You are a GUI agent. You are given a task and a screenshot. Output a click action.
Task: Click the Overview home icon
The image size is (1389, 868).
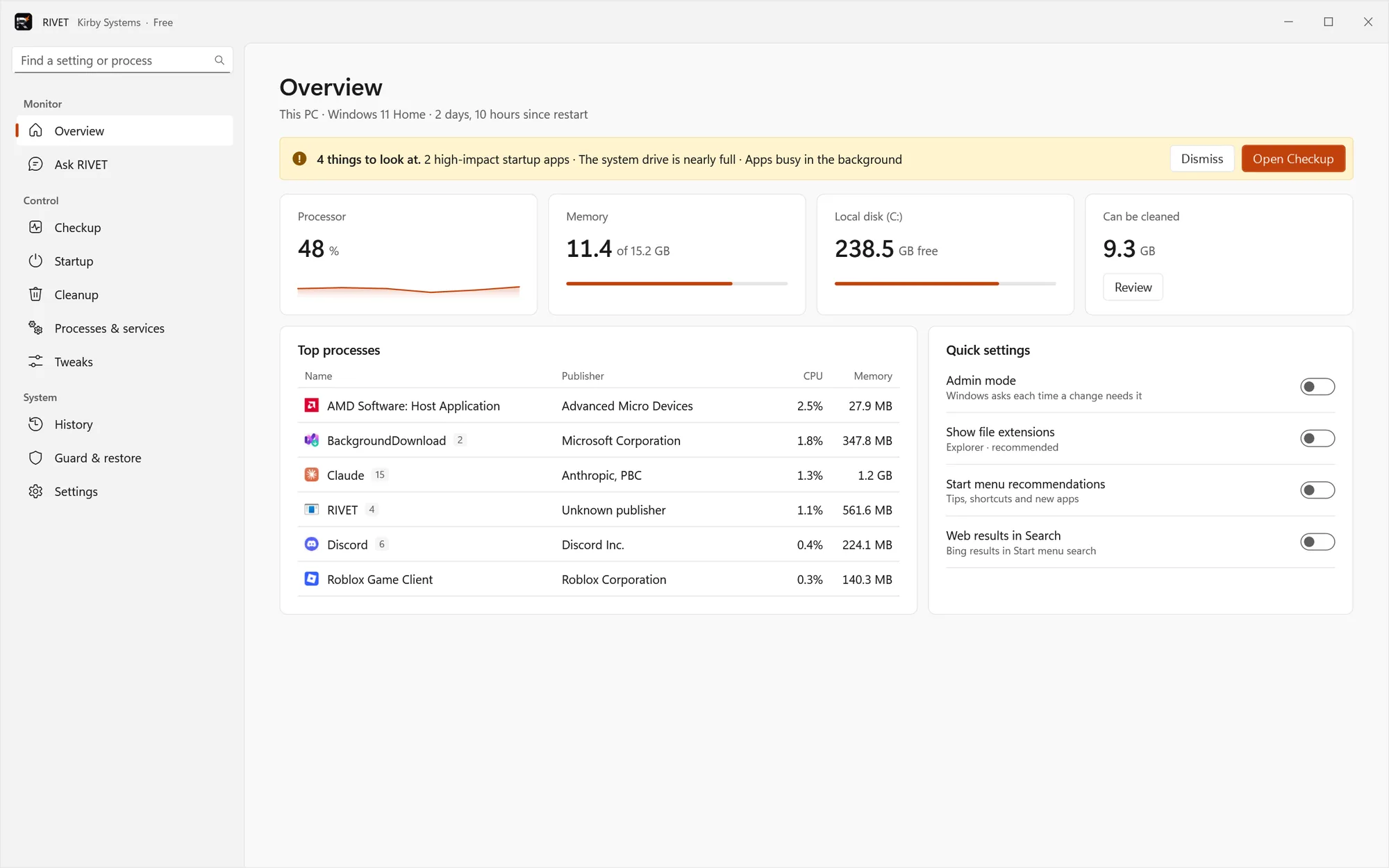pos(36,131)
